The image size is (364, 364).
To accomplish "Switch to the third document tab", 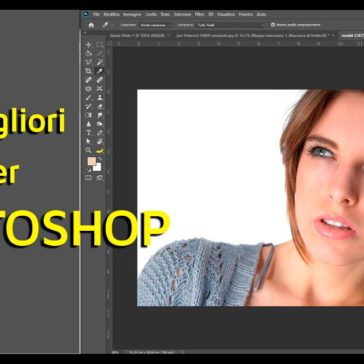I will [x=352, y=35].
